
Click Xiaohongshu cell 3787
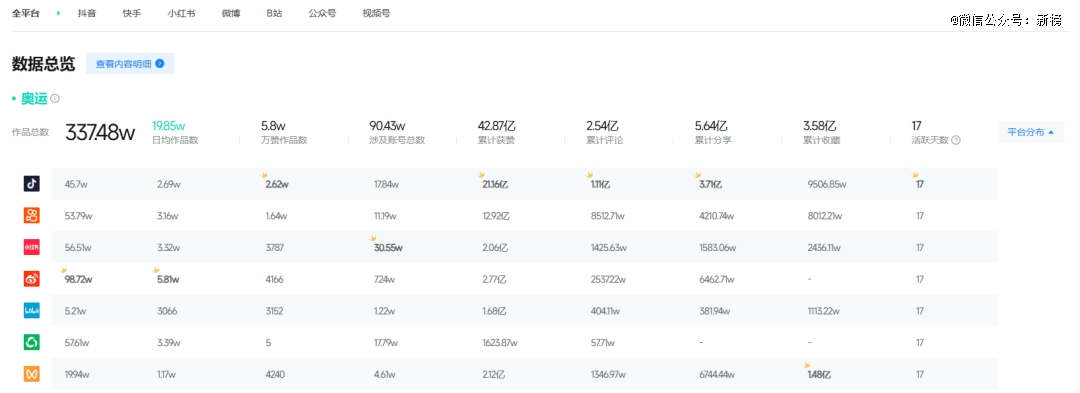click(x=274, y=248)
